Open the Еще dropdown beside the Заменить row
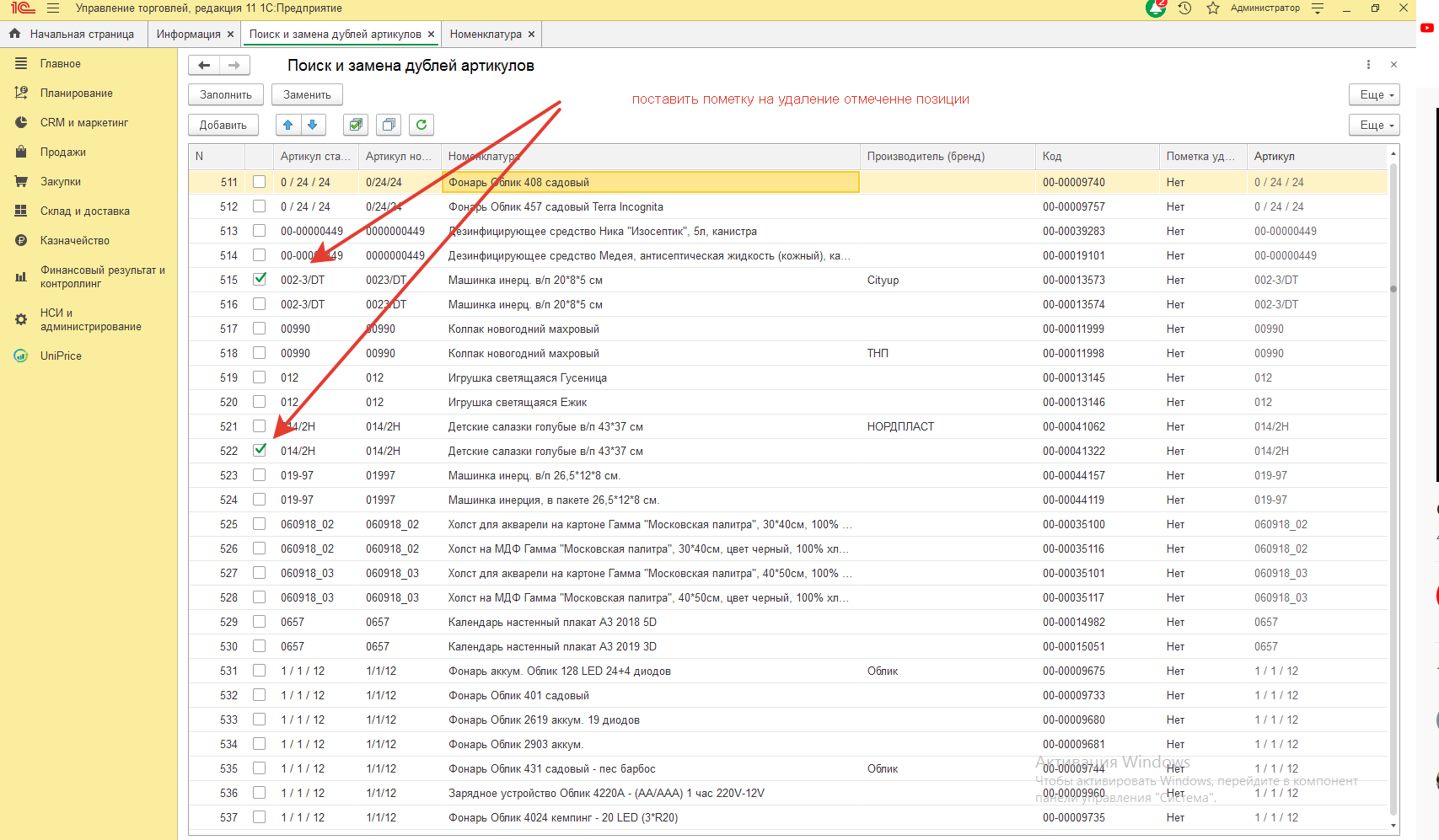 pos(1374,94)
